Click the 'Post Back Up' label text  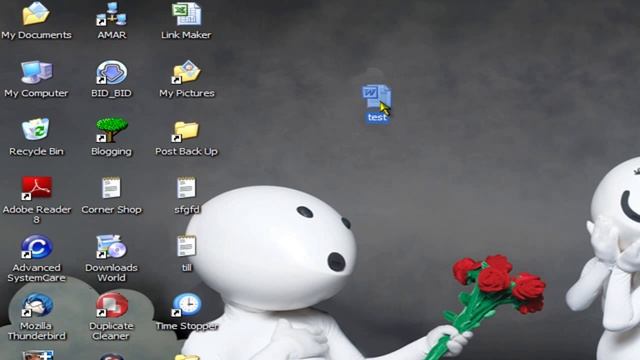tap(187, 151)
